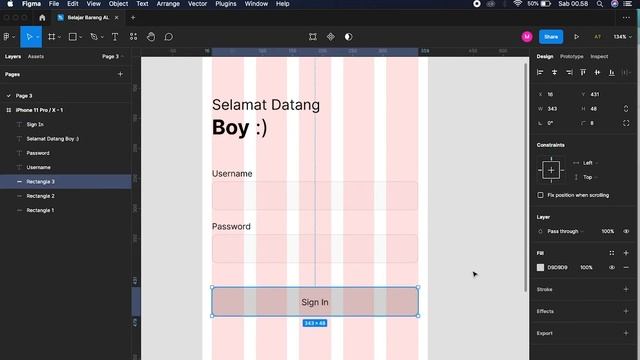The height and width of the screenshot is (360, 640).
Task: Align vertical centers icon
Action: tap(597, 72)
